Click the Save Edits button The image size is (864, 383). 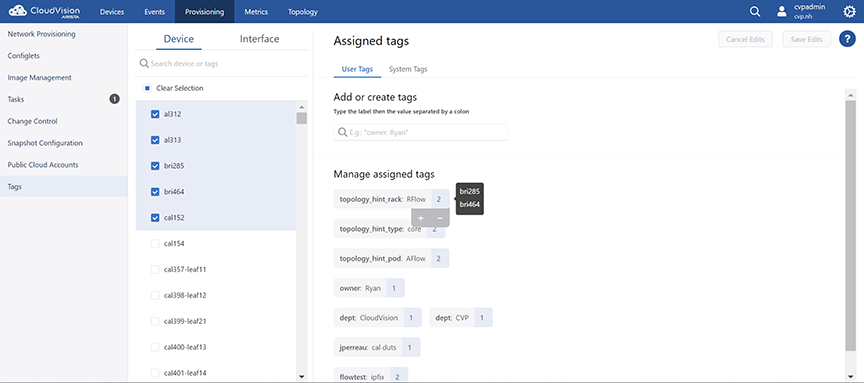807,39
